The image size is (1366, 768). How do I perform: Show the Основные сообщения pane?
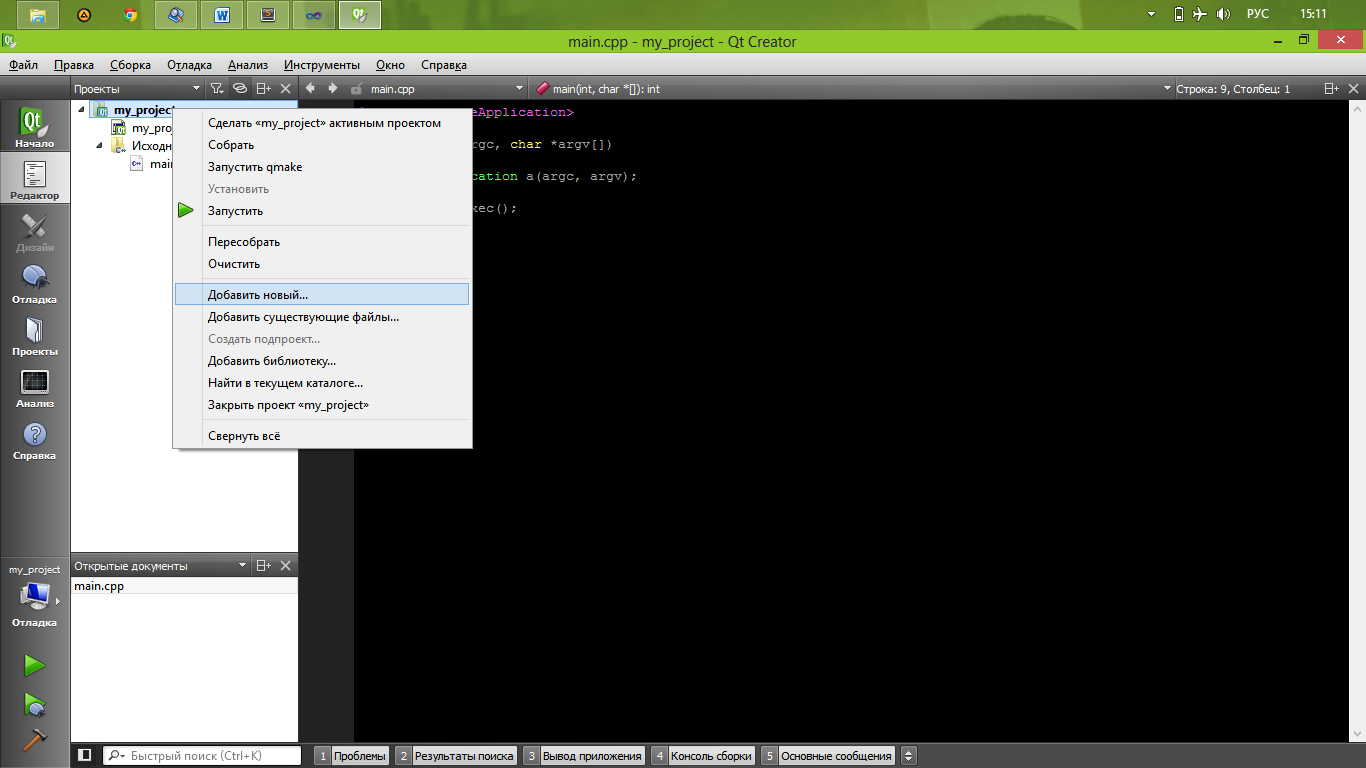click(x=828, y=756)
